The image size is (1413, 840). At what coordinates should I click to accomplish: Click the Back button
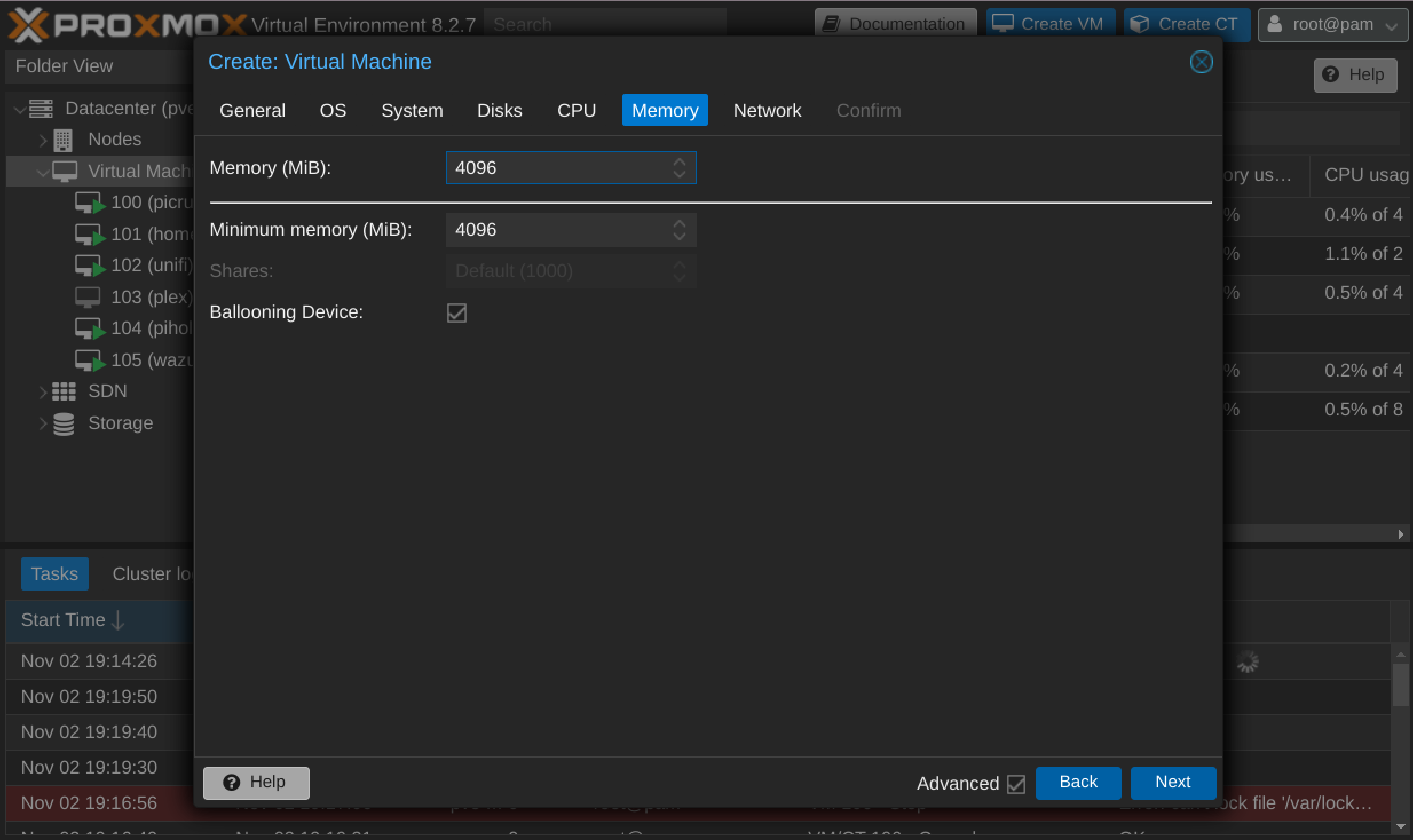coord(1078,782)
